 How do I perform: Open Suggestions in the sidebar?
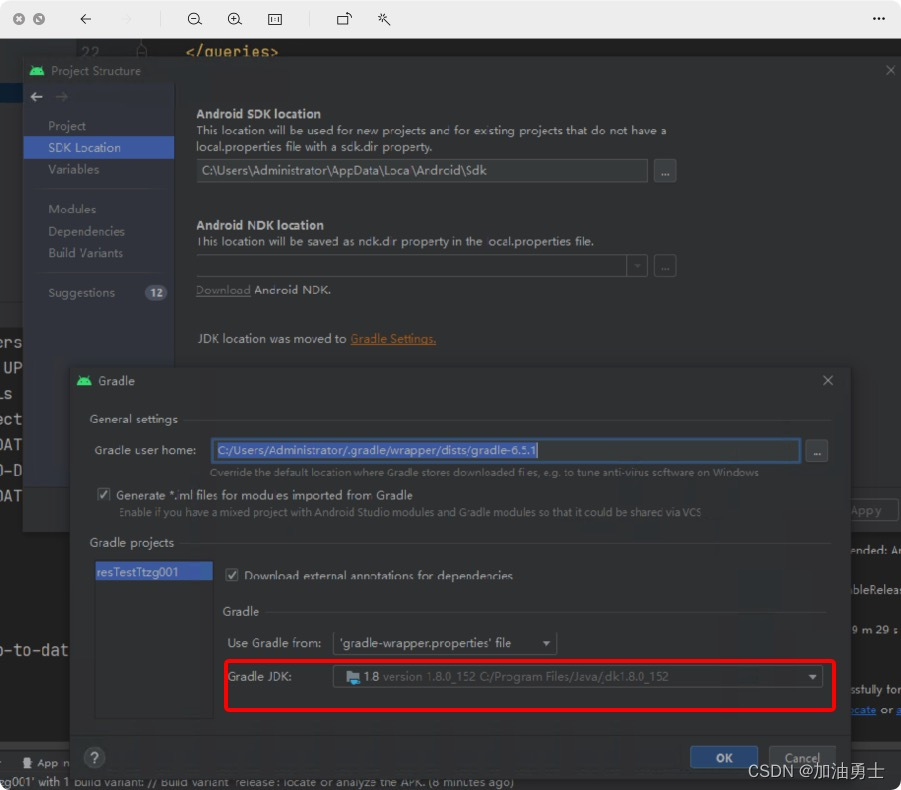click(x=81, y=292)
